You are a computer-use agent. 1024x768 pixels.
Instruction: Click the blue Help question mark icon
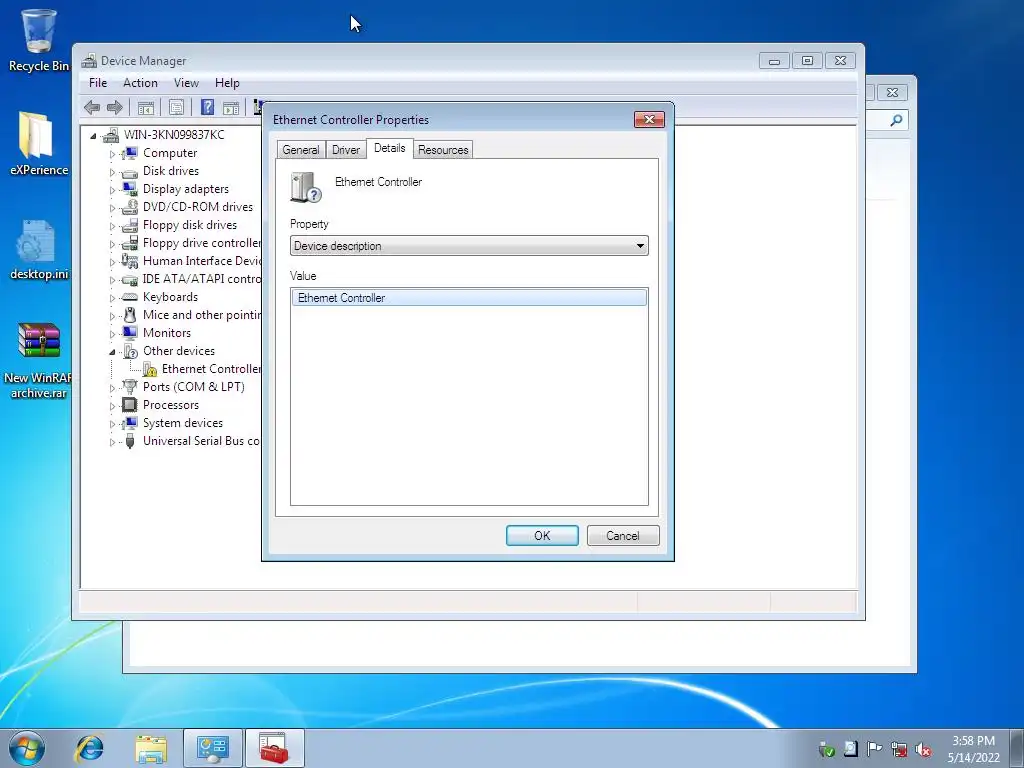coord(207,107)
